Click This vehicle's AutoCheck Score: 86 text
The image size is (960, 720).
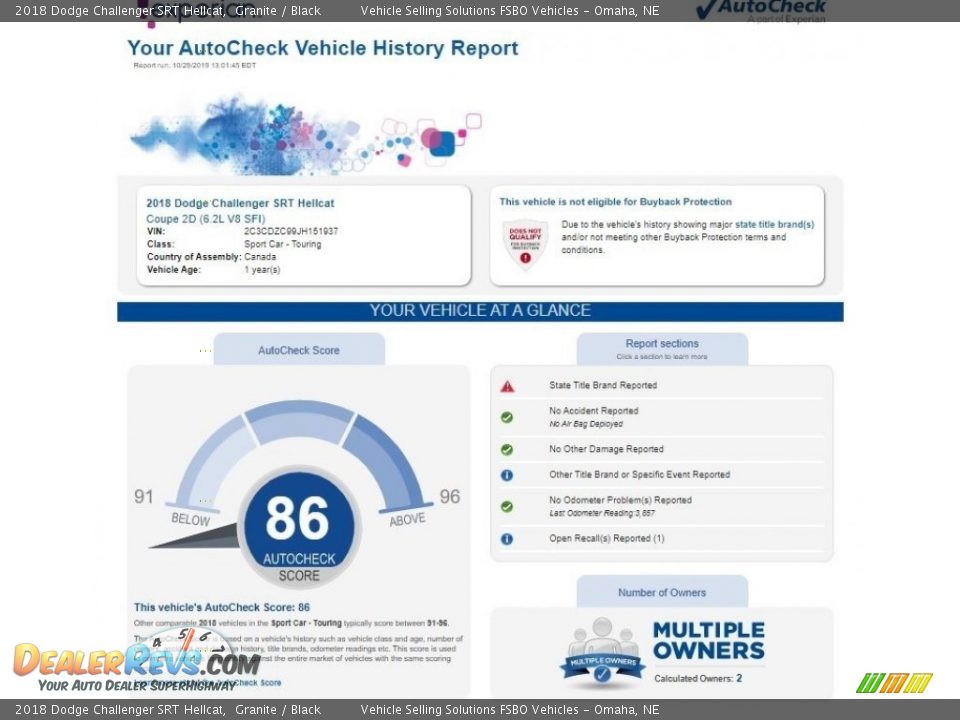[222, 607]
